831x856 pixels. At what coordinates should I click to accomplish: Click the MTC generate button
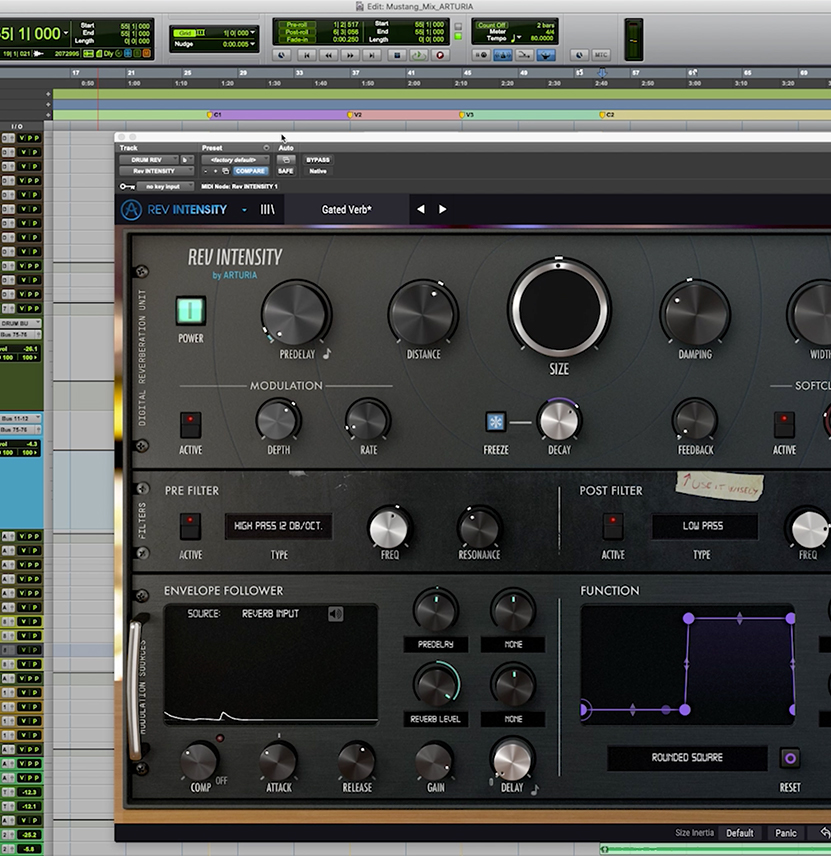pyautogui.click(x=601, y=55)
